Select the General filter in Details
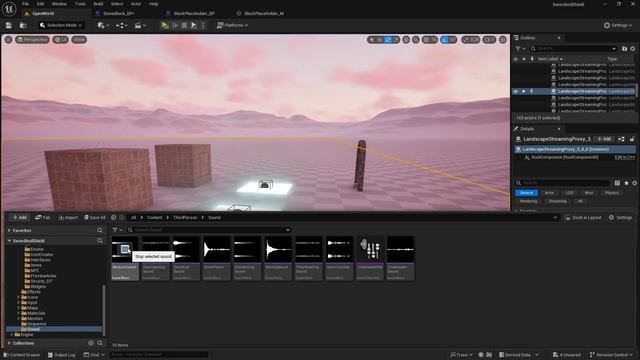The image size is (640, 360). (527, 193)
